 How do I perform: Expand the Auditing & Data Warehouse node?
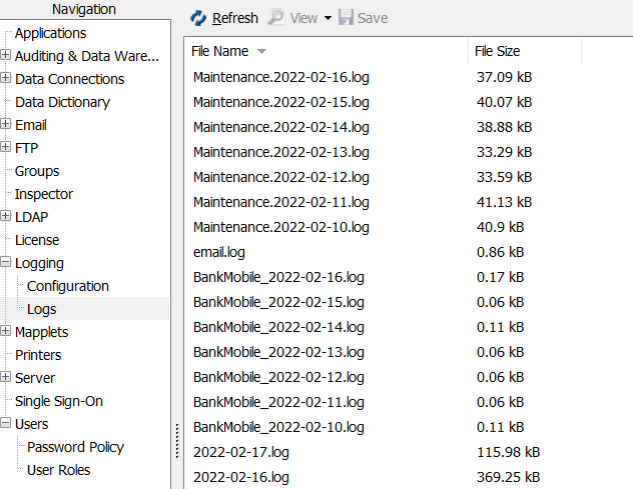click(x=6, y=56)
